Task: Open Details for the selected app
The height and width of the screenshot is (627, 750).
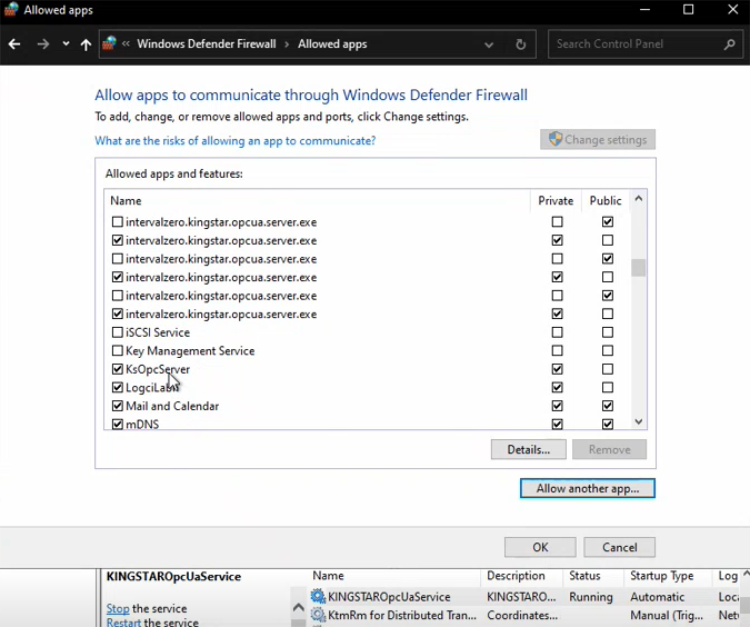Action: [529, 450]
